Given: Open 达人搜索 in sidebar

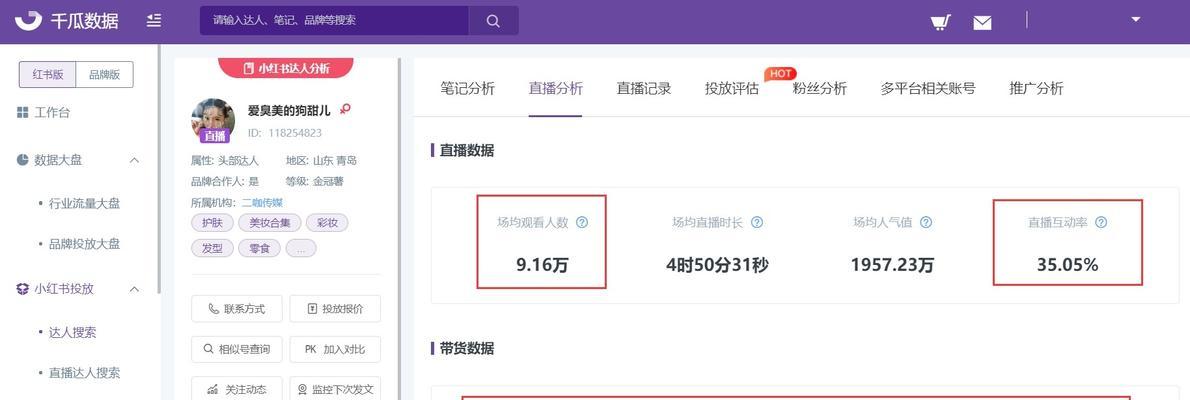Looking at the screenshot, I should pos(72,332).
